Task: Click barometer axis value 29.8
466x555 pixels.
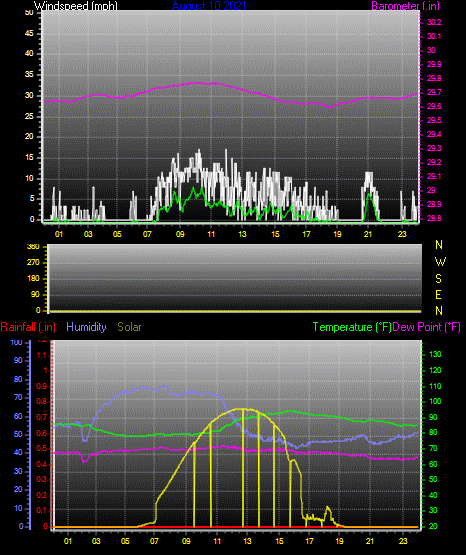Action: [434, 78]
